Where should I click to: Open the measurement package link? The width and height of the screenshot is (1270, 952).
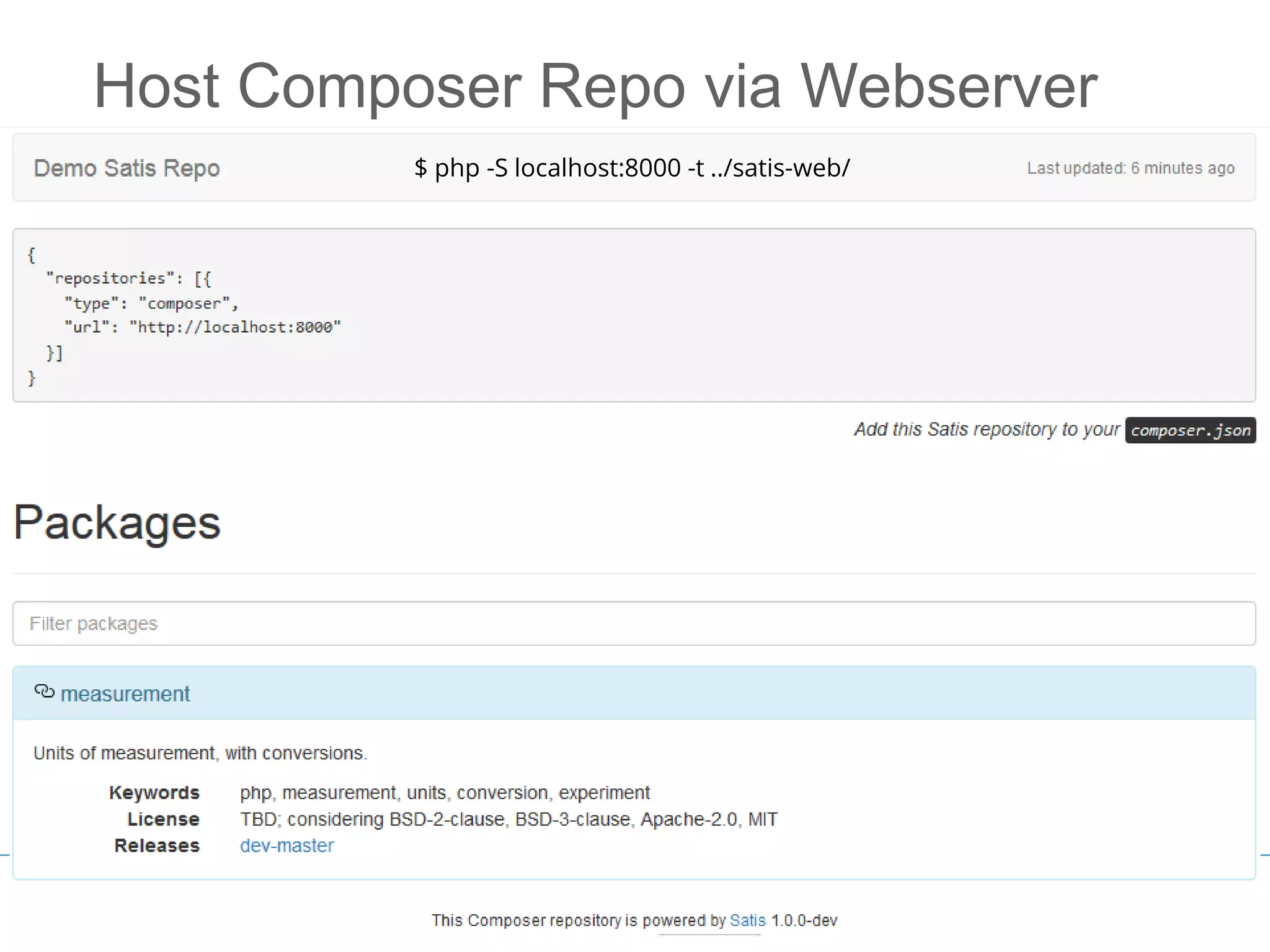point(125,694)
